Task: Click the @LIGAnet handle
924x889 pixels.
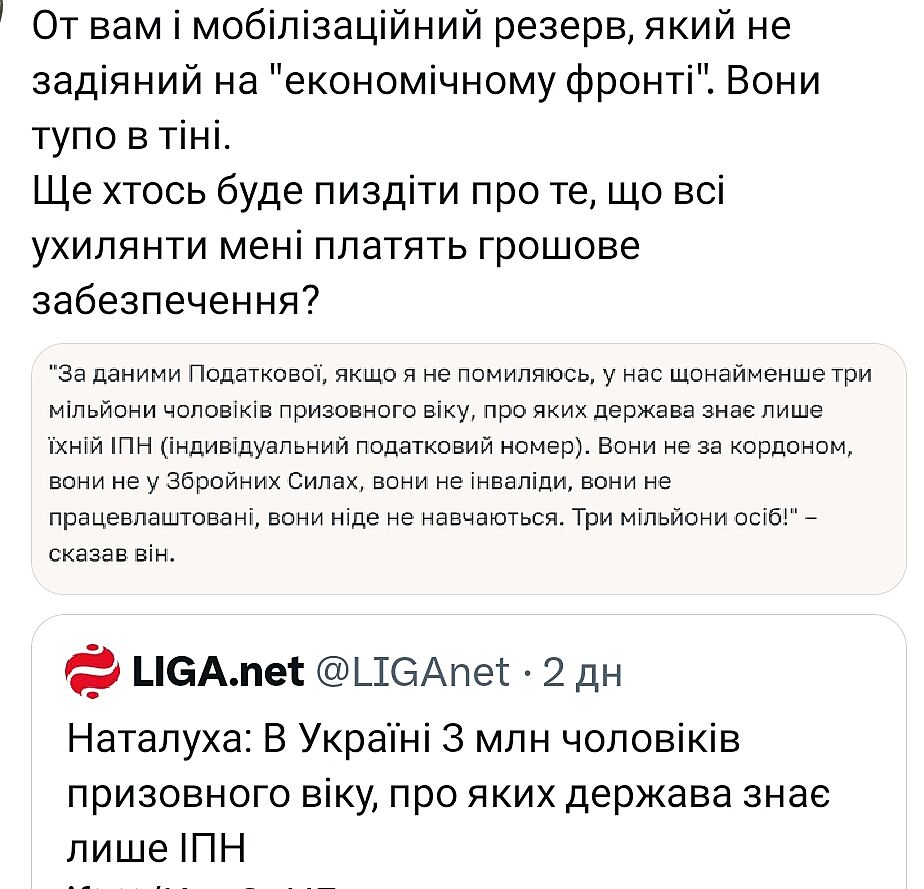Action: pyautogui.click(x=412, y=672)
